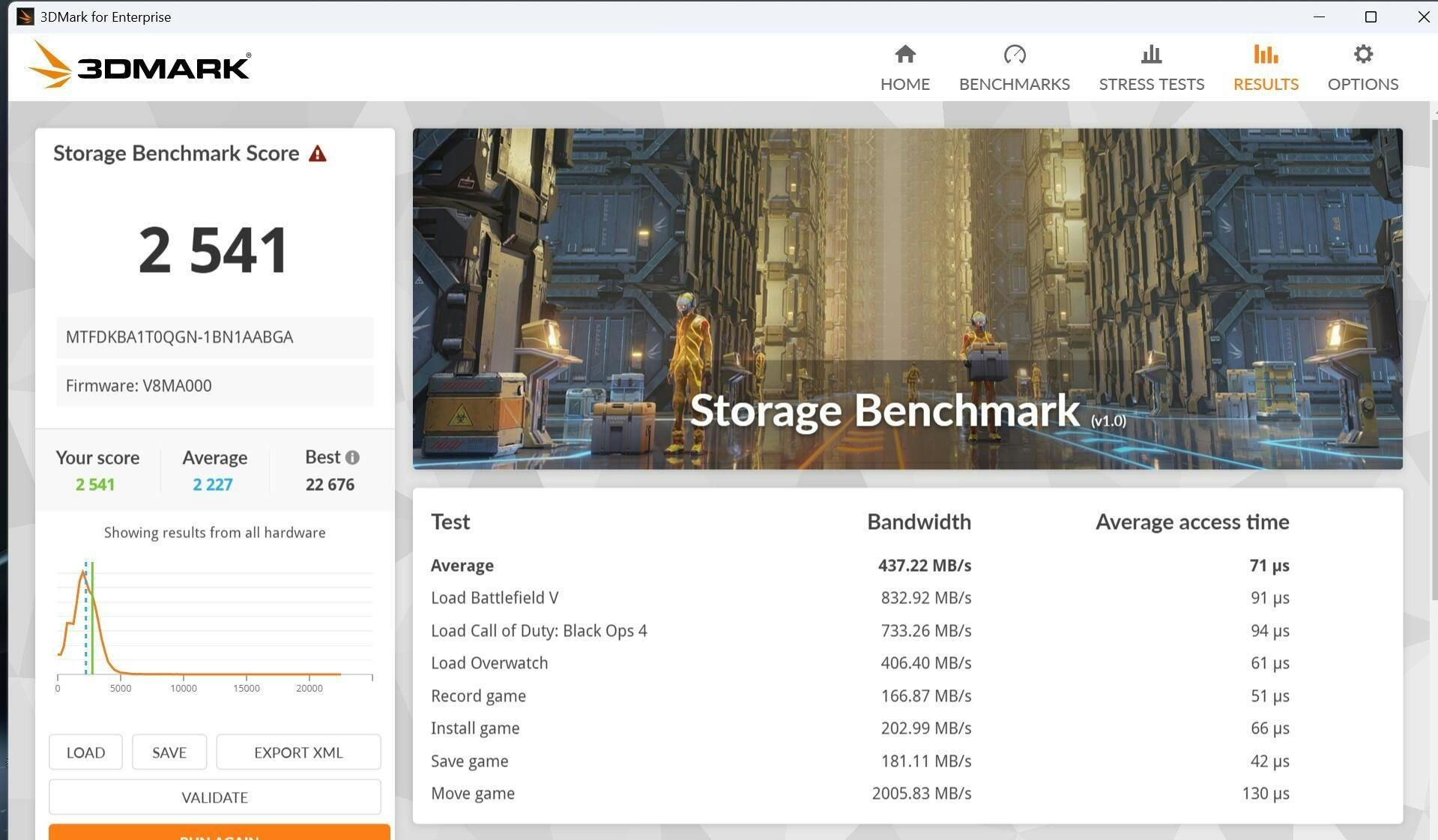Screen dimensions: 1438x840
Task: Click the LOAD button
Action: coord(85,752)
